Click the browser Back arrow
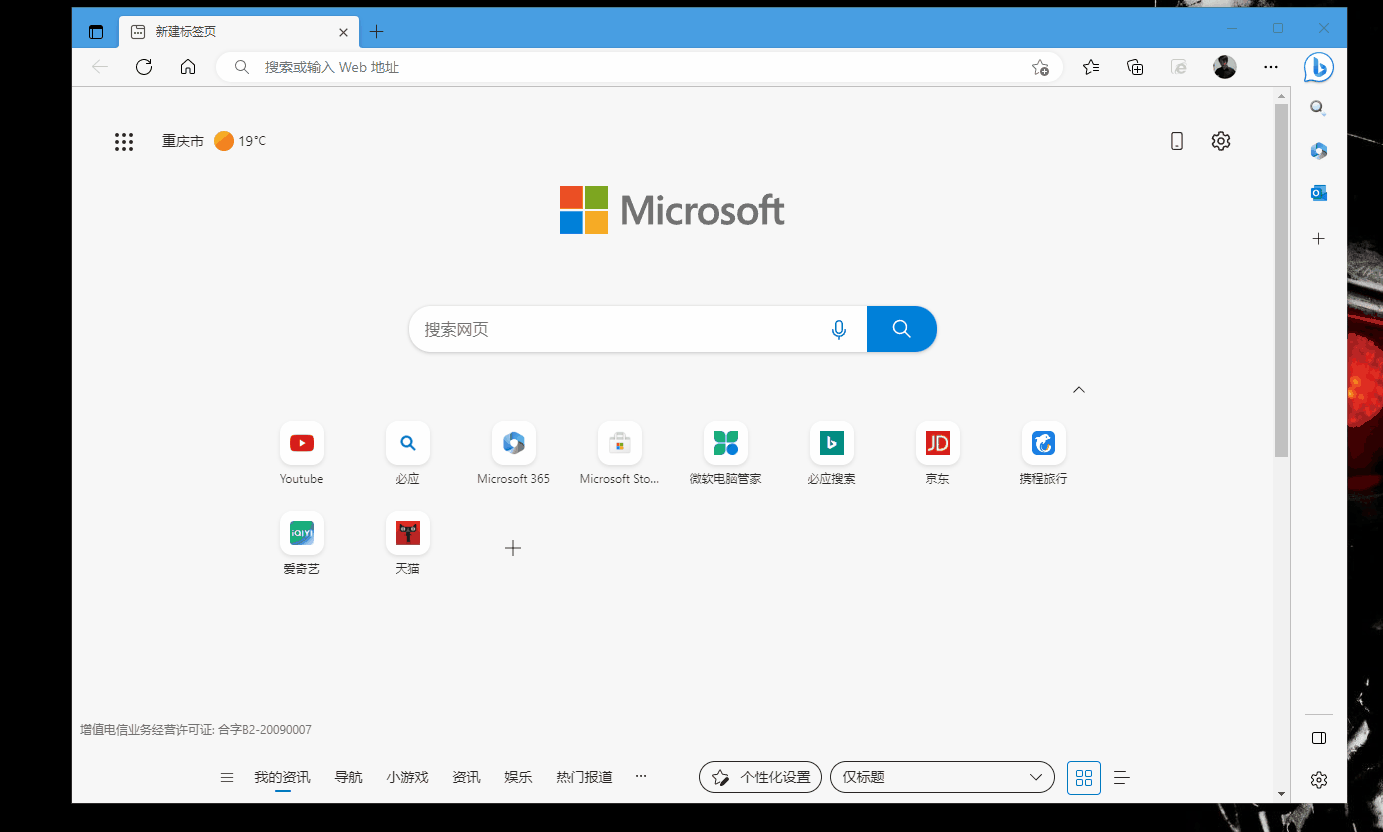Screen dimensions: 1383x832 click(100, 67)
